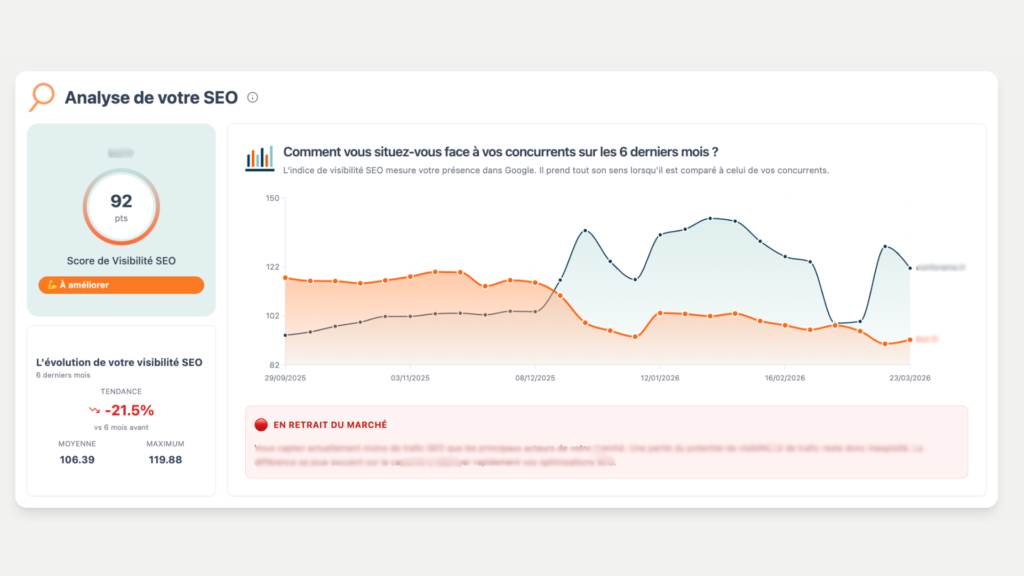This screenshot has width=1024, height=576.
Task: Click the MAXIMUM value 119.88
Action: [163, 461]
